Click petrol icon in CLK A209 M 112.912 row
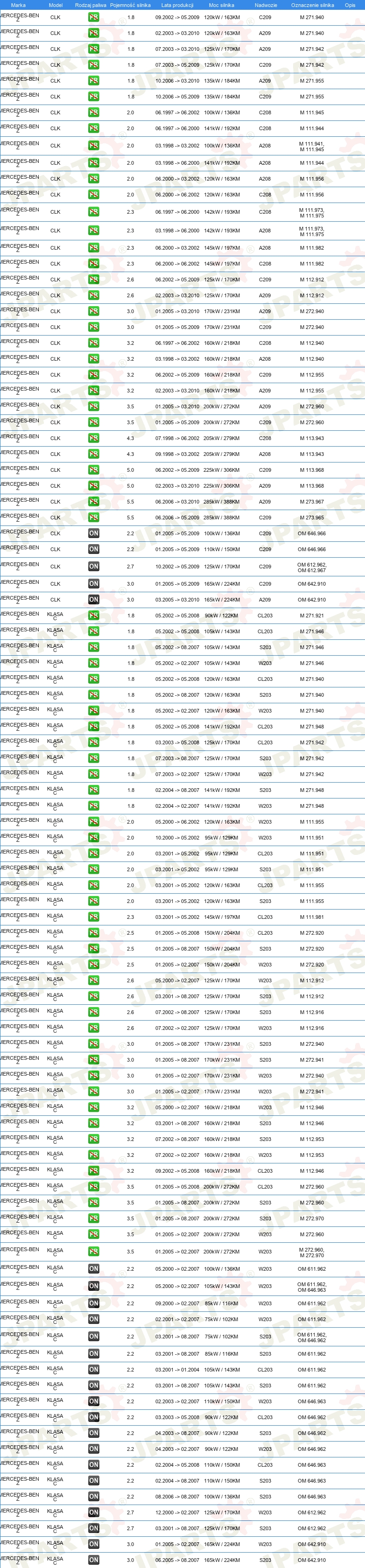Image resolution: width=365 pixels, height=1568 pixels. click(x=93, y=295)
